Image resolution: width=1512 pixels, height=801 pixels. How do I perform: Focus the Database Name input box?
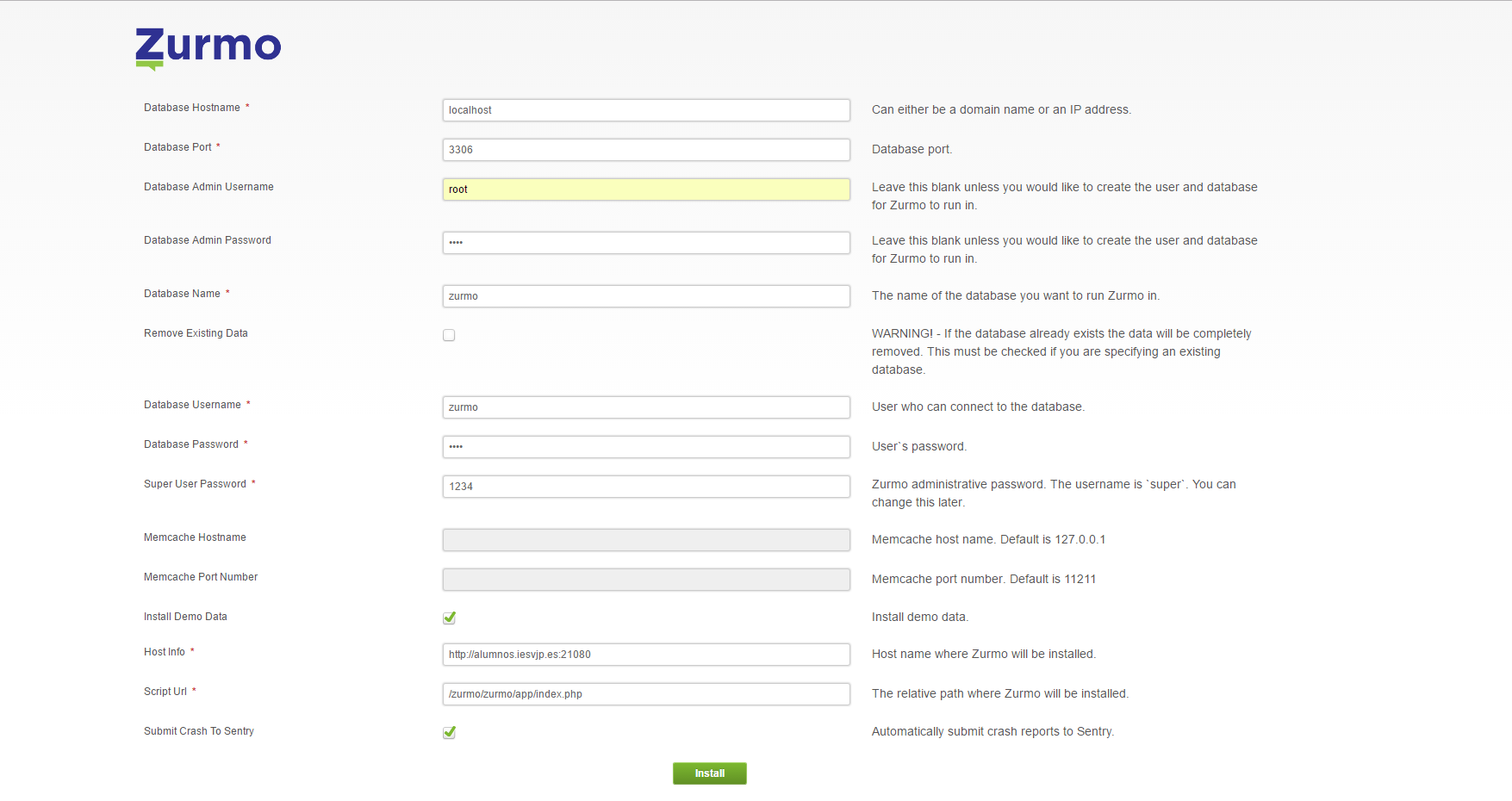click(645, 296)
